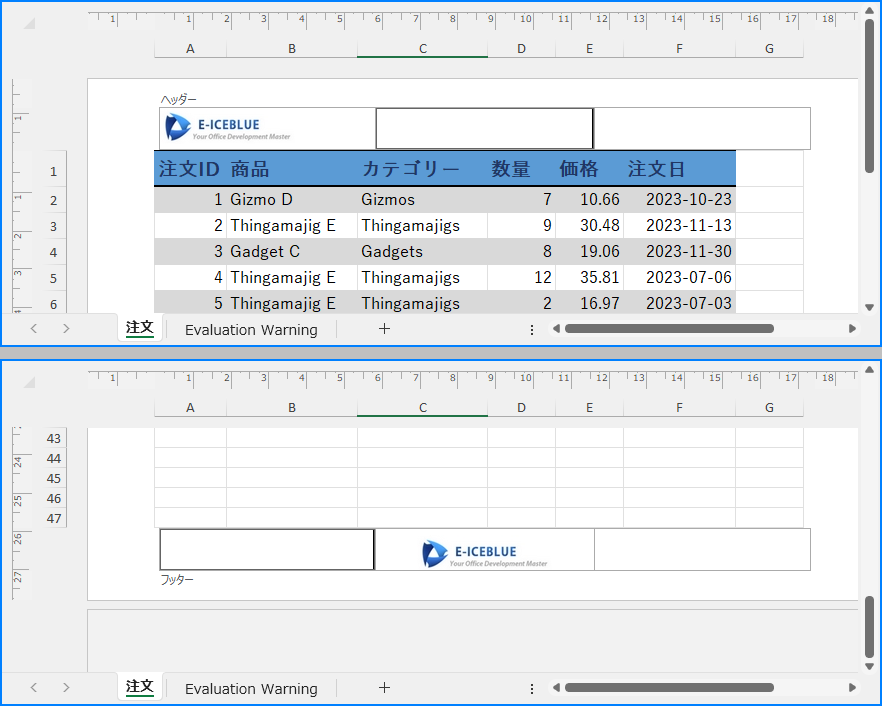The height and width of the screenshot is (706, 882).
Task: Click the top window vertical scrollbar thumb
Action: point(869,96)
